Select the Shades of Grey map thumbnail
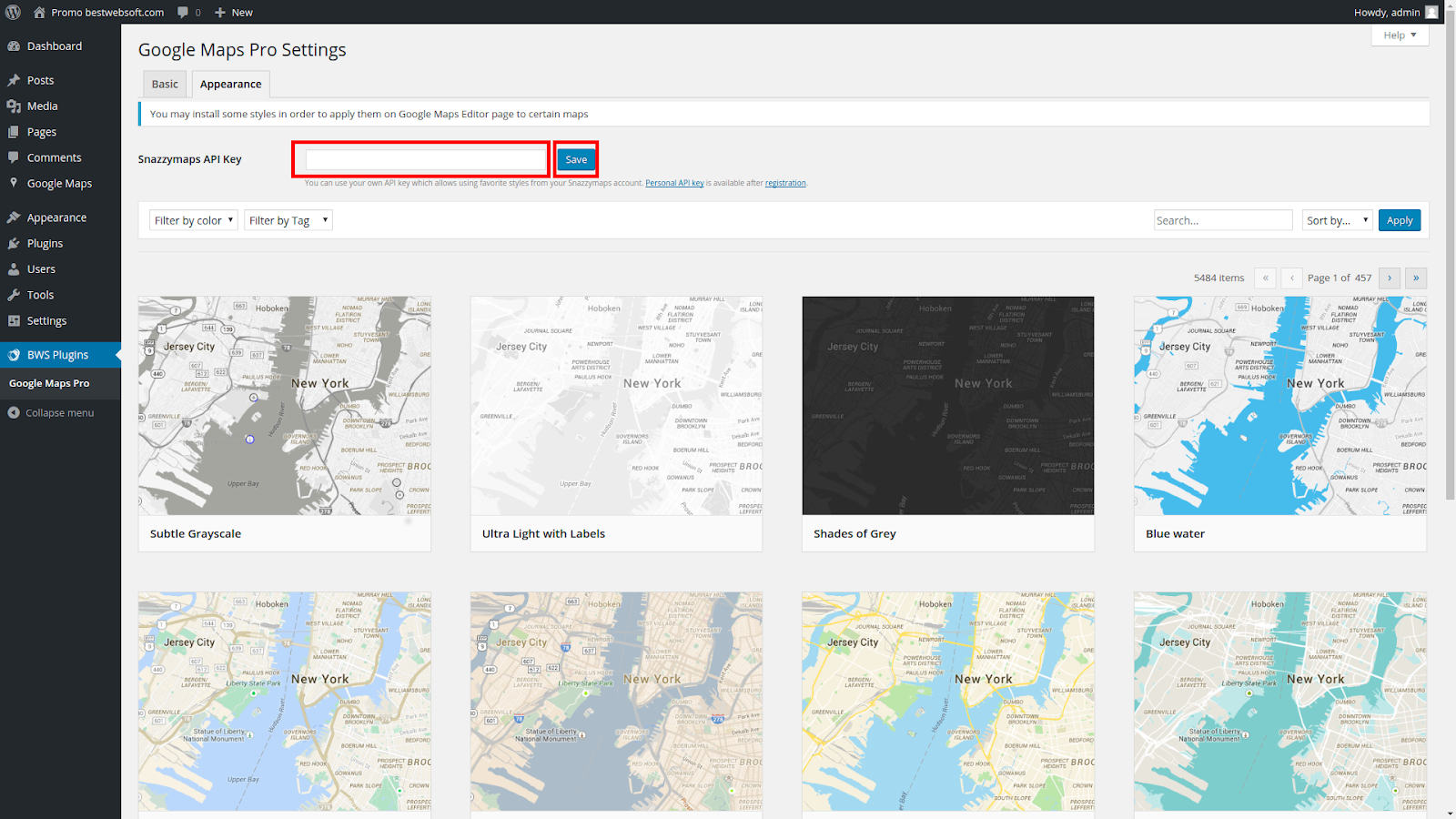Viewport: 1456px width, 819px height. [948, 406]
